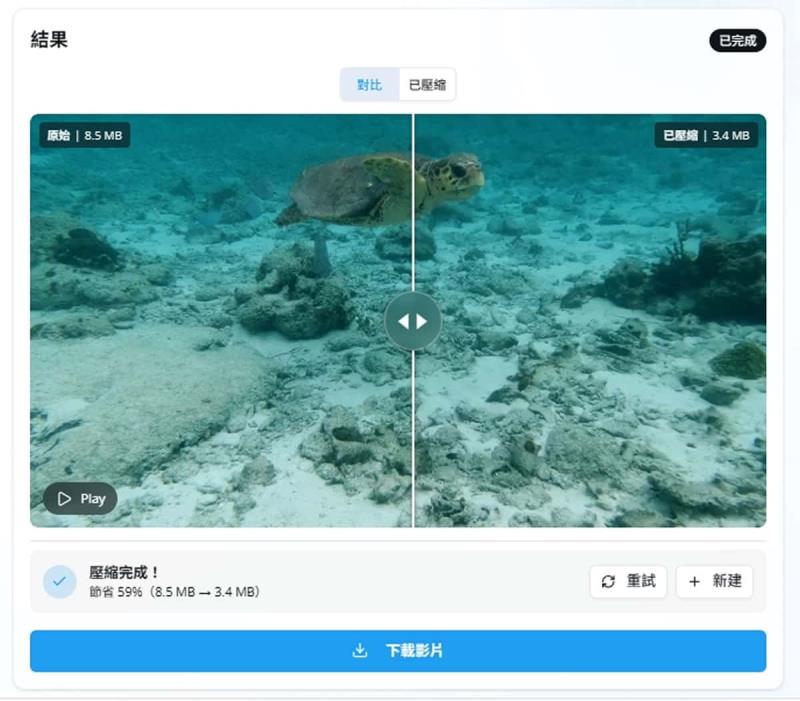Click the 已完成 status badge

pyautogui.click(x=737, y=41)
